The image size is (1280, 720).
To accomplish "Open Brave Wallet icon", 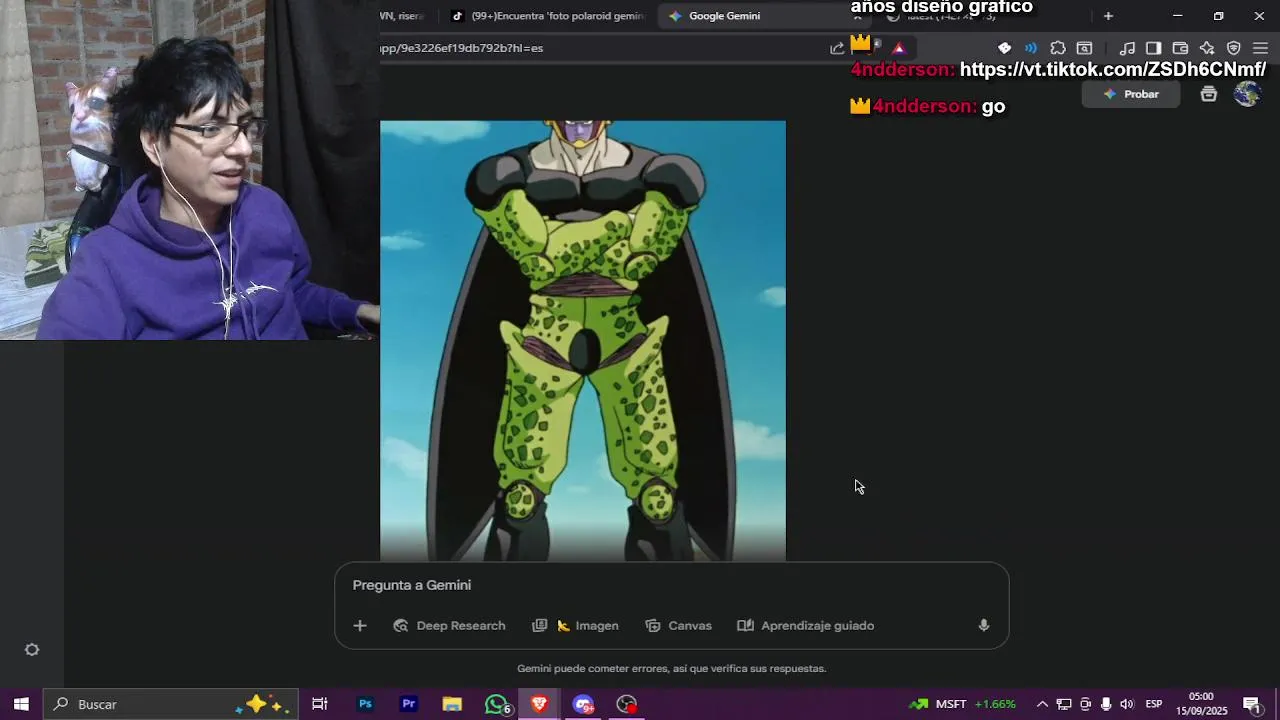I will coord(1180,48).
